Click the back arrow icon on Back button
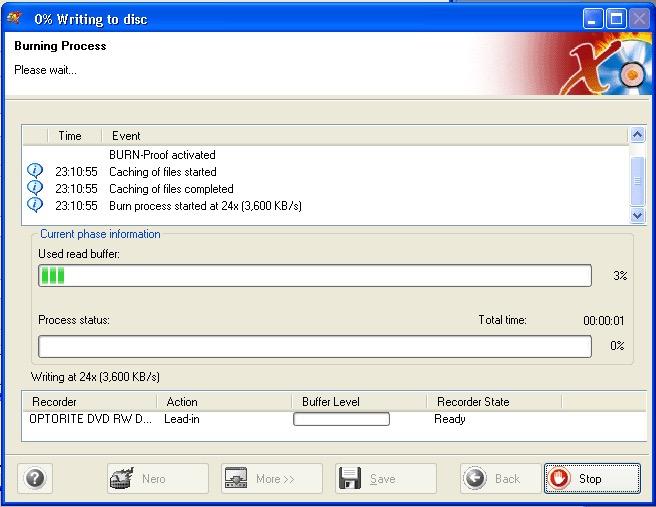656x507 pixels. click(475, 478)
